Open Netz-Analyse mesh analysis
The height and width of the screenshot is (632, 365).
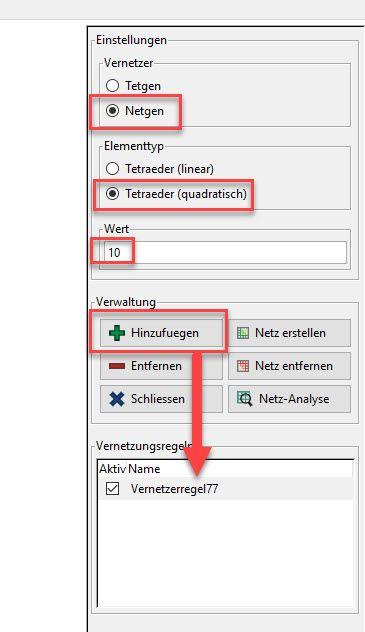tap(289, 399)
